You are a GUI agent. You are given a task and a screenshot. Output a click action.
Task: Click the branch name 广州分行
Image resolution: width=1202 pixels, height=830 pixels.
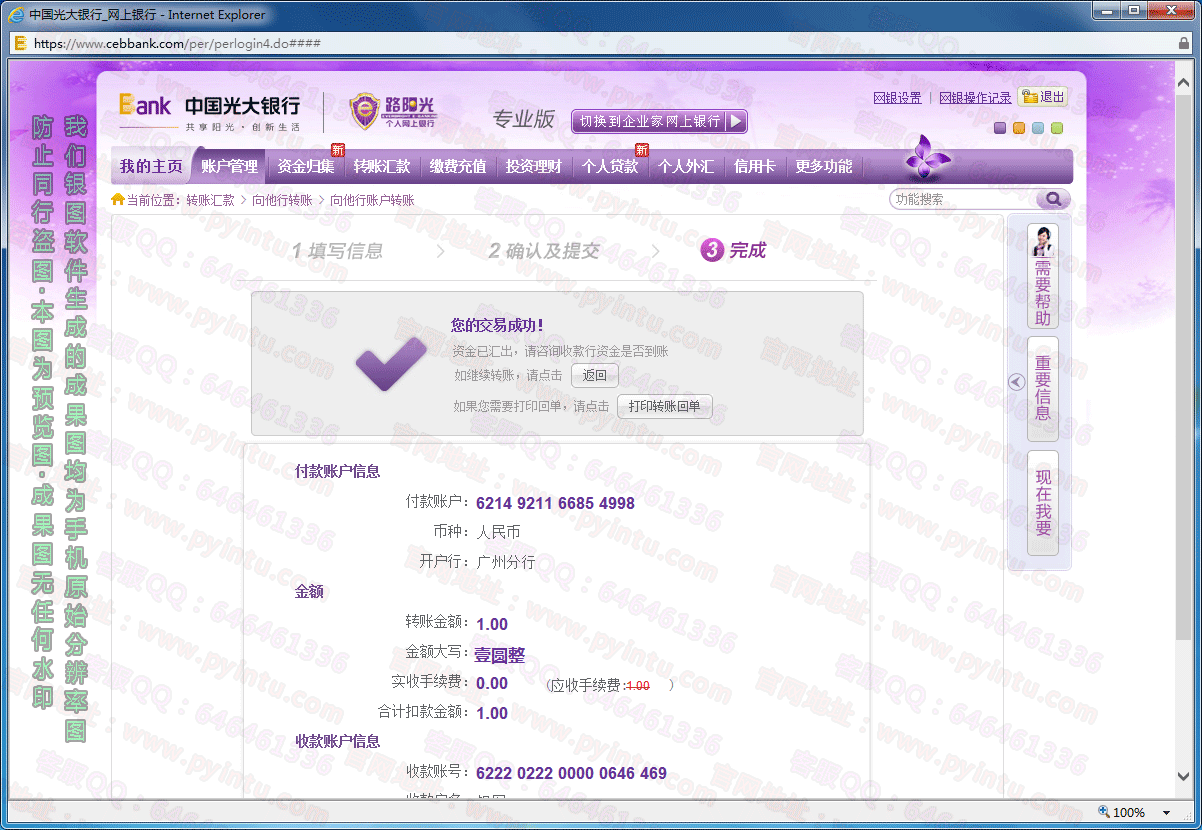(506, 562)
